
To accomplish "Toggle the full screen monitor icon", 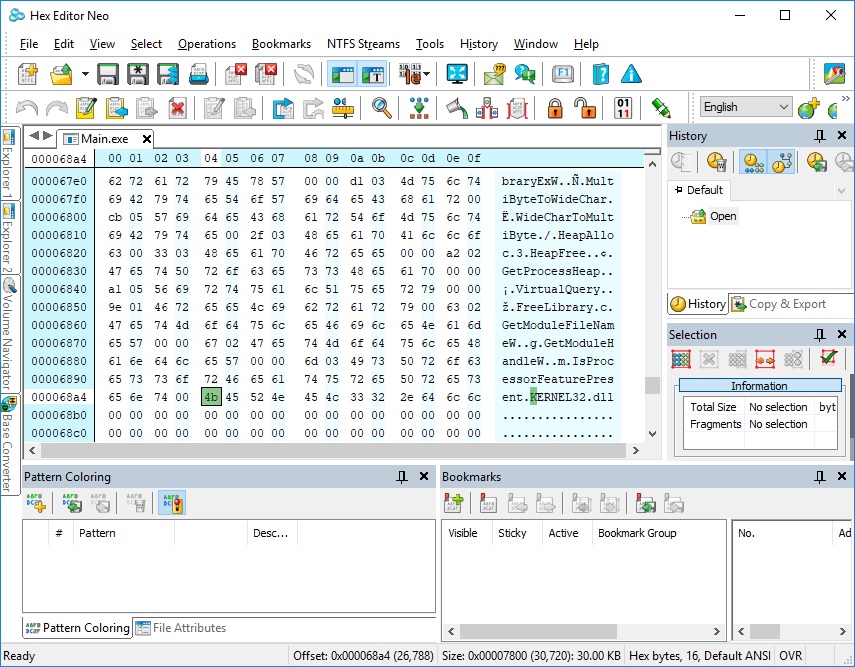I will click(x=457, y=74).
